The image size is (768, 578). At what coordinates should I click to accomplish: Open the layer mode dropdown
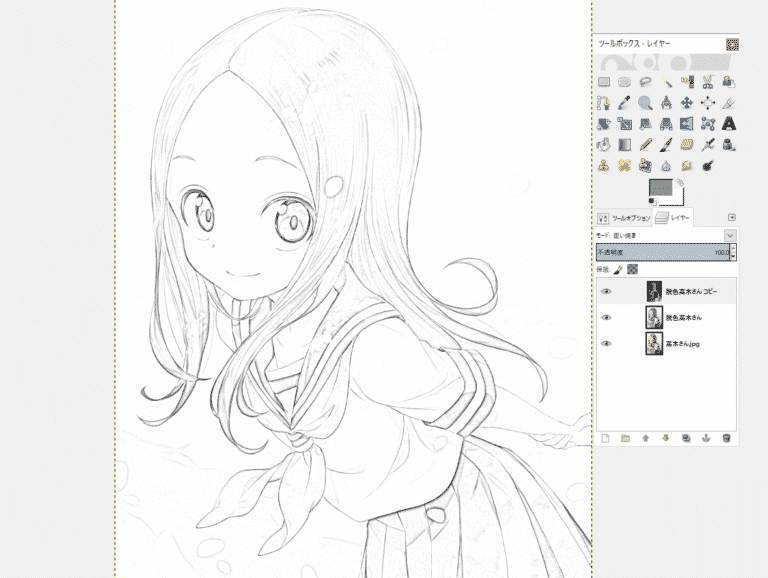[730, 235]
